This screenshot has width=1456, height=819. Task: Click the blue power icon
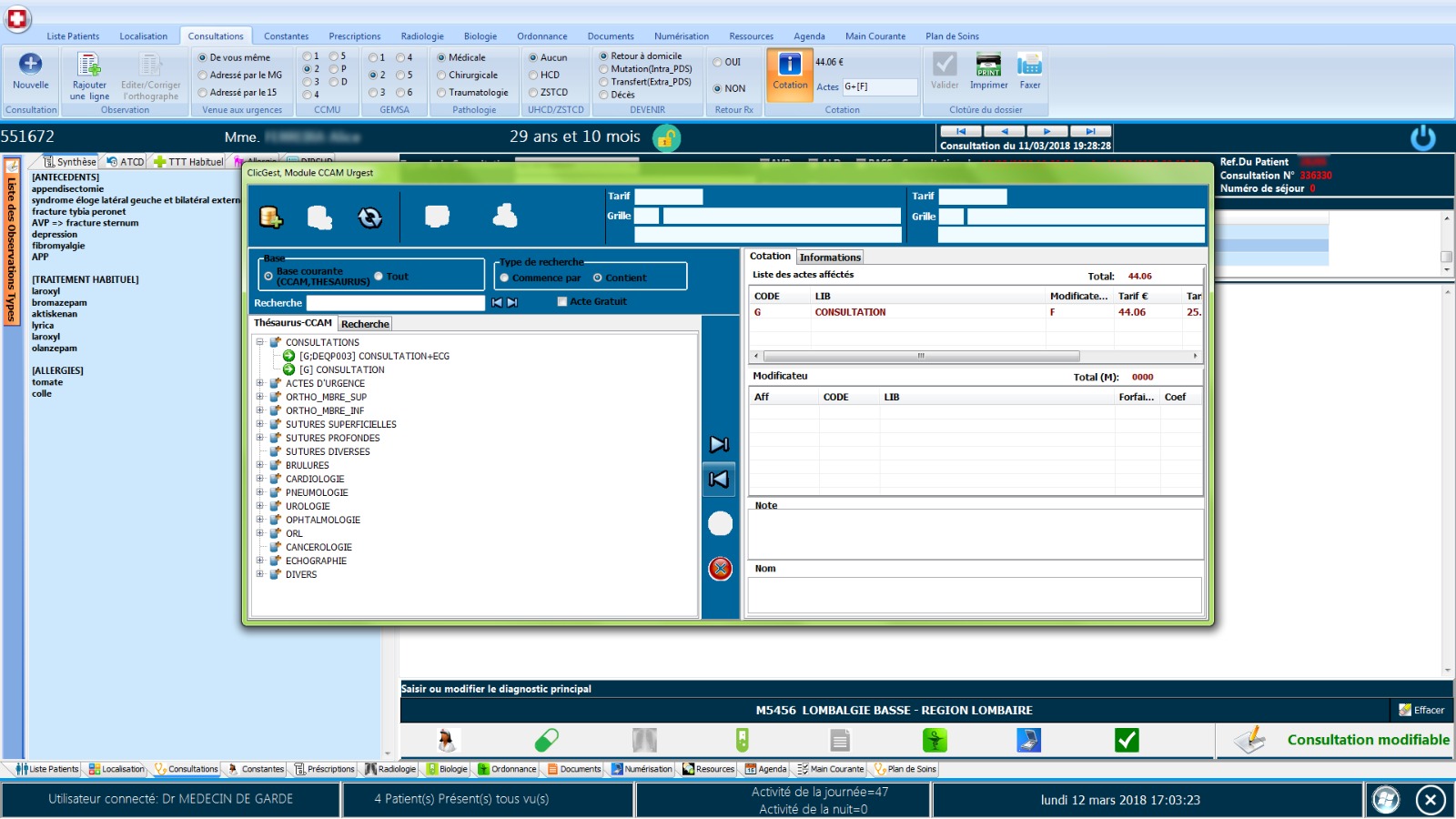point(1423,138)
